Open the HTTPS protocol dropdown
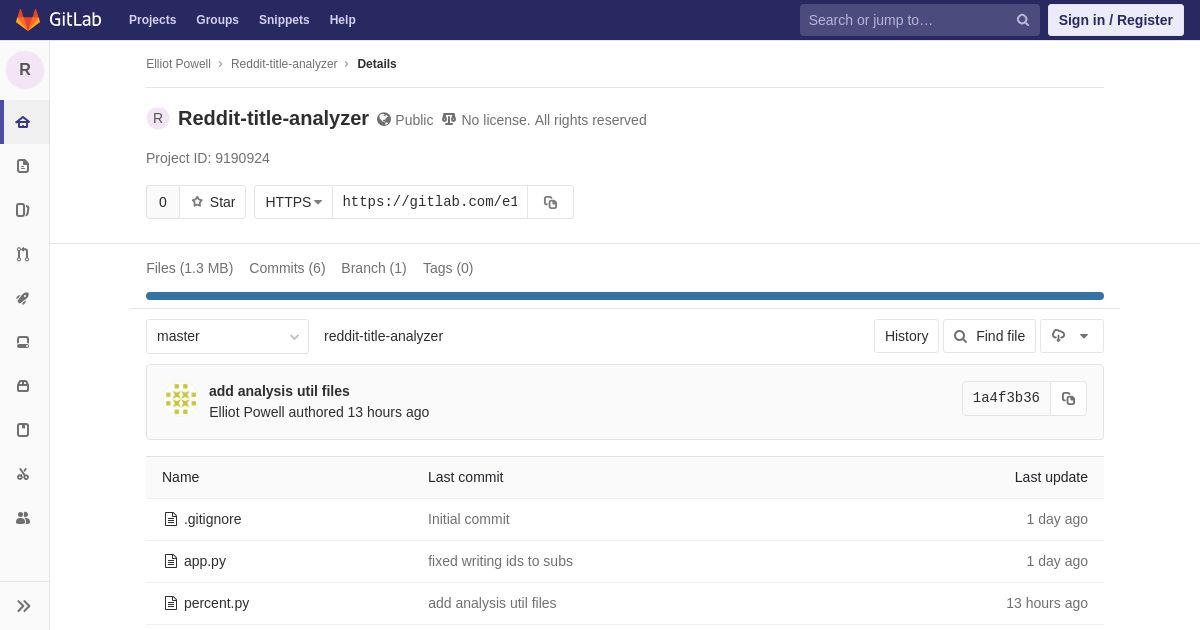 (293, 202)
